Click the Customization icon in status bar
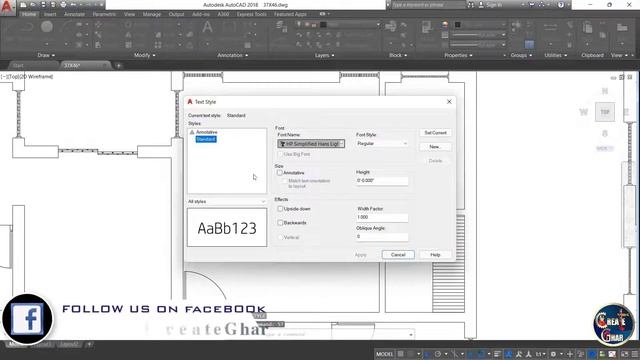Viewport: 640px width, 360px height. (636, 354)
